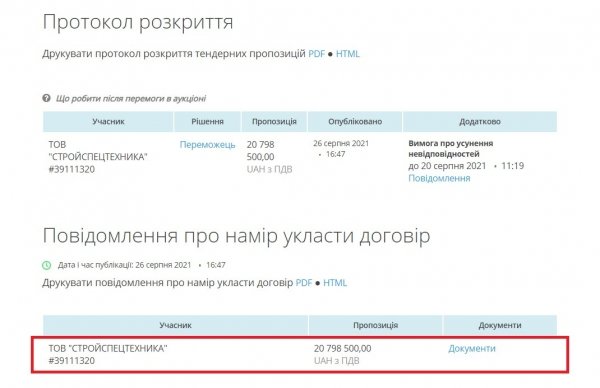Open HTML version of the opening protocol
The width and height of the screenshot is (600, 388).
click(x=347, y=54)
